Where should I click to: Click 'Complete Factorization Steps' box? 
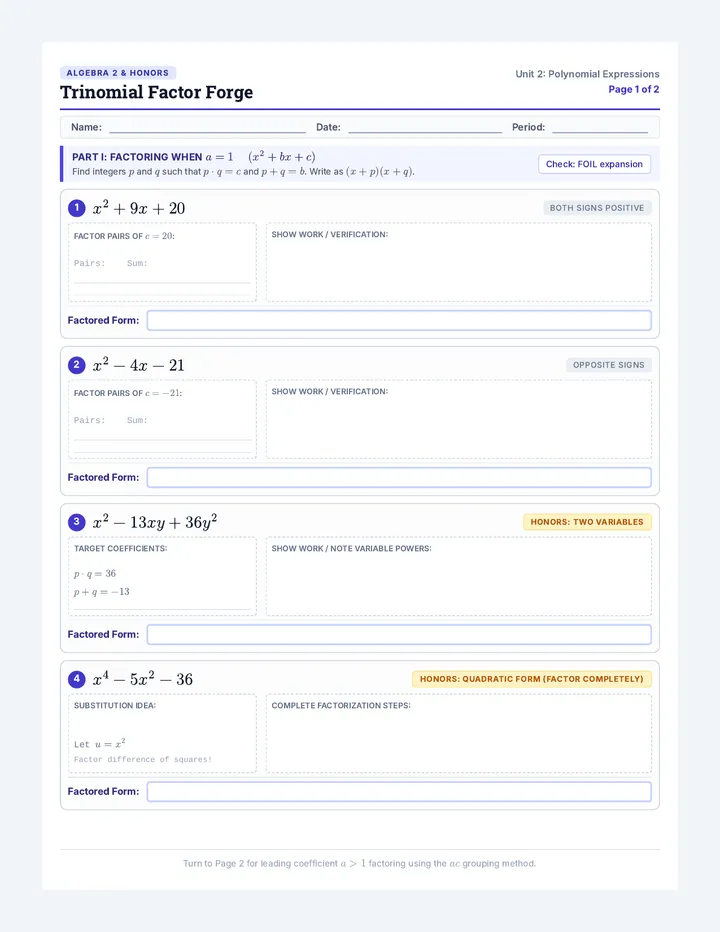click(458, 733)
